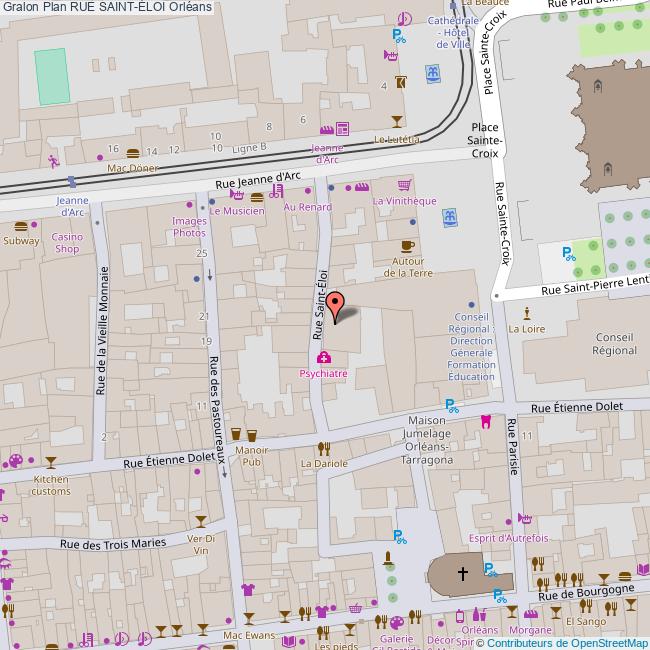This screenshot has height=650, width=650.
Task: Click the Ver Di Vin wine glass icon
Action: pyautogui.click(x=201, y=521)
